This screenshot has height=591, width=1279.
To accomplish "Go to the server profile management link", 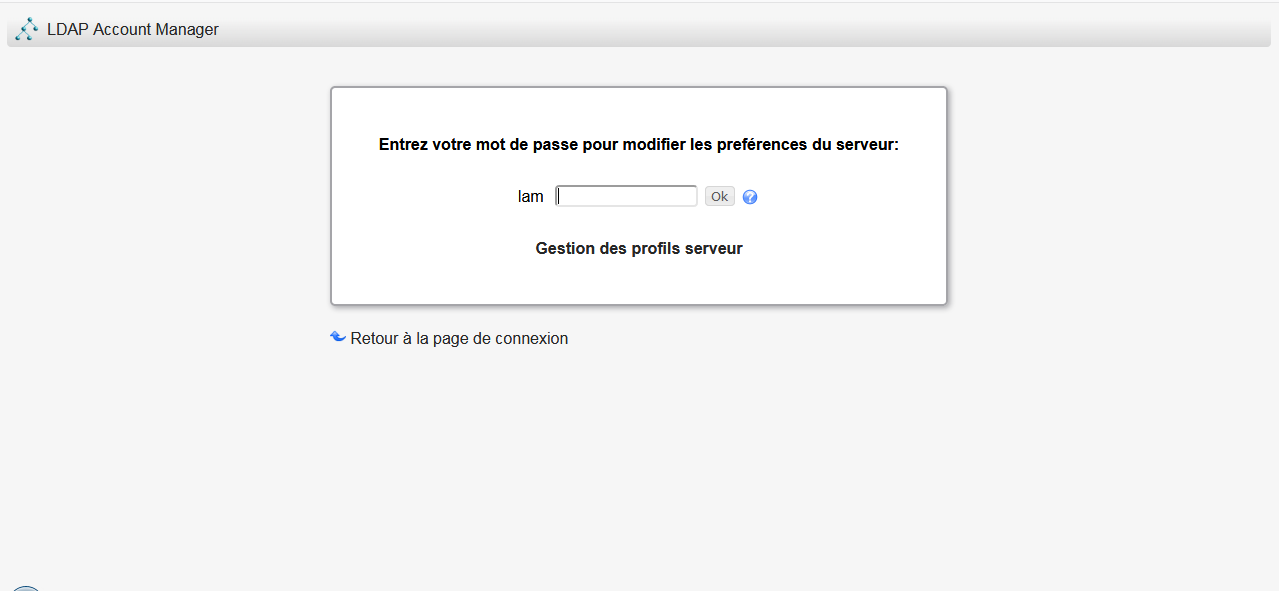I will tap(639, 248).
